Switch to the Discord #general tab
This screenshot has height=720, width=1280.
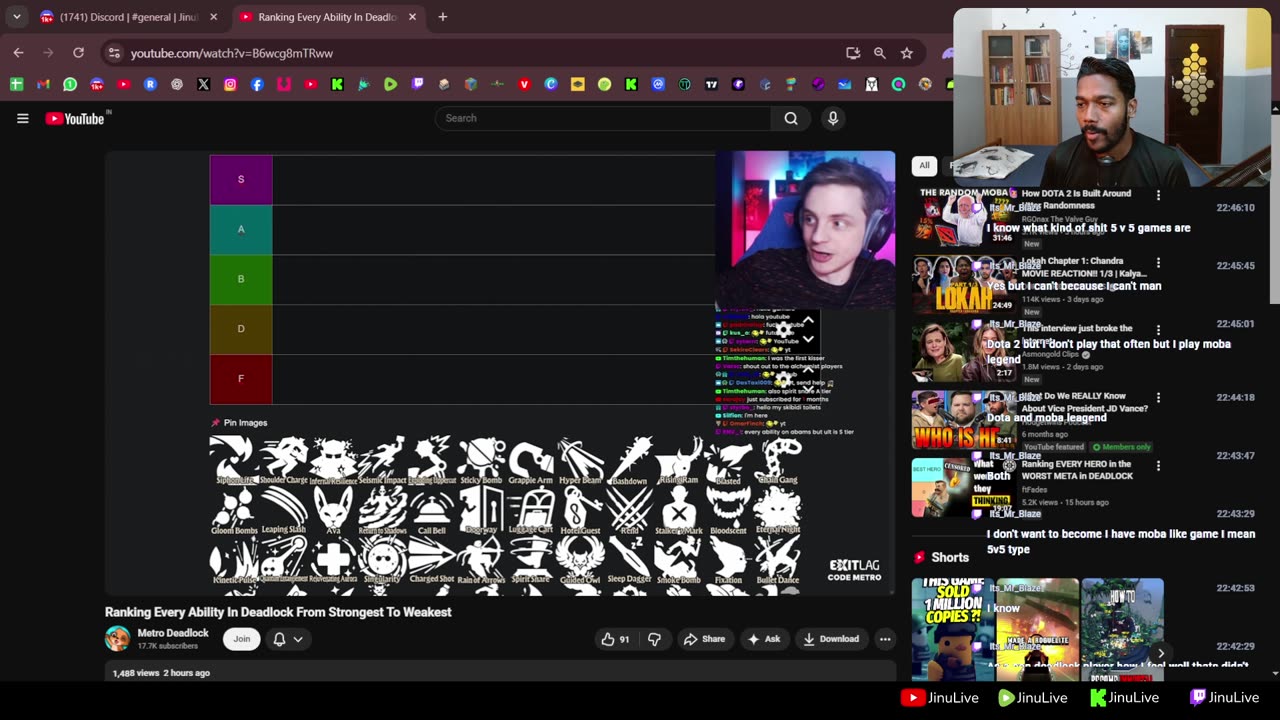[130, 17]
